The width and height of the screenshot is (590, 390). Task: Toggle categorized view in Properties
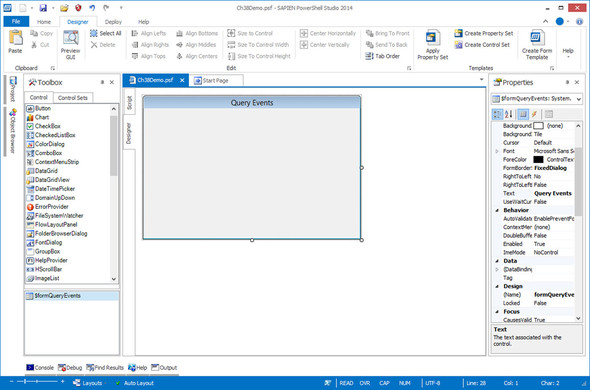[497, 114]
